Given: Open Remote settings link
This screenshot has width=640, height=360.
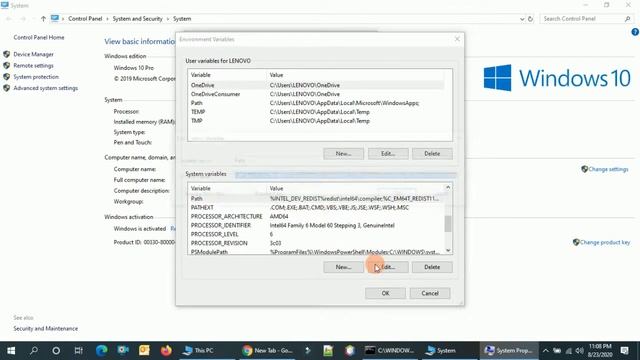Looking at the screenshot, I should [x=33, y=65].
